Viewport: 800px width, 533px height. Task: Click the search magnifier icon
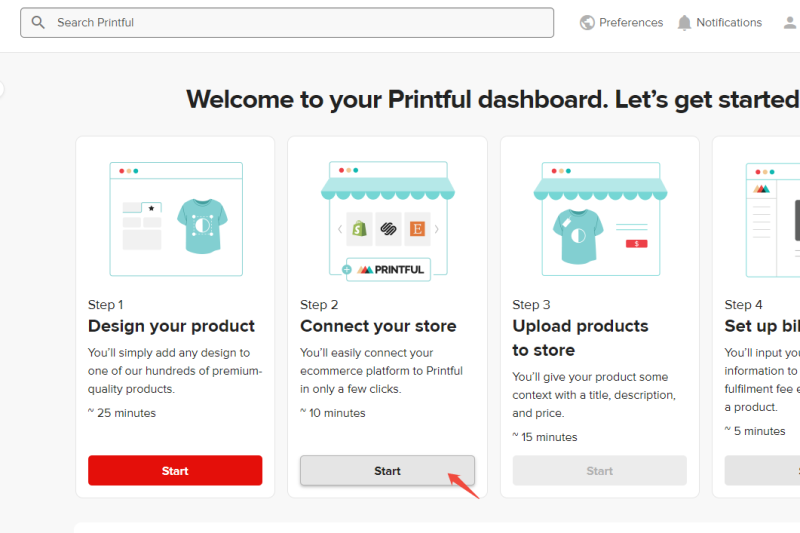point(38,22)
